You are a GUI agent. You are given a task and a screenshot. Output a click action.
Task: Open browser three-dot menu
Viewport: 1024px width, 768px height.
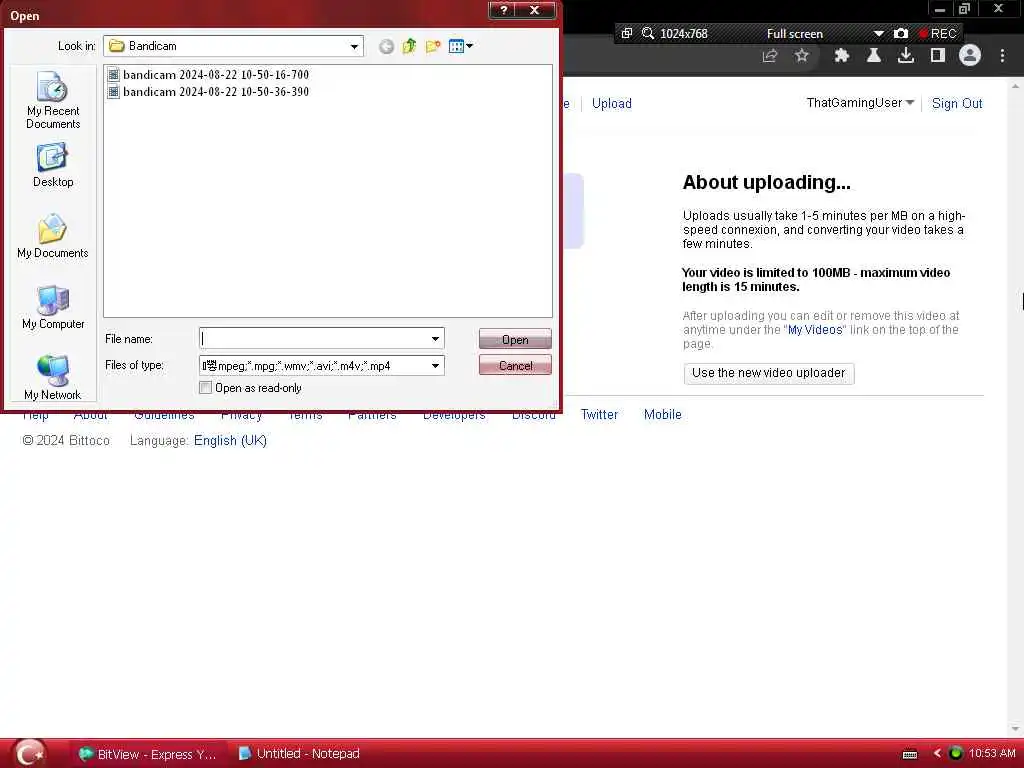pos(1002,56)
